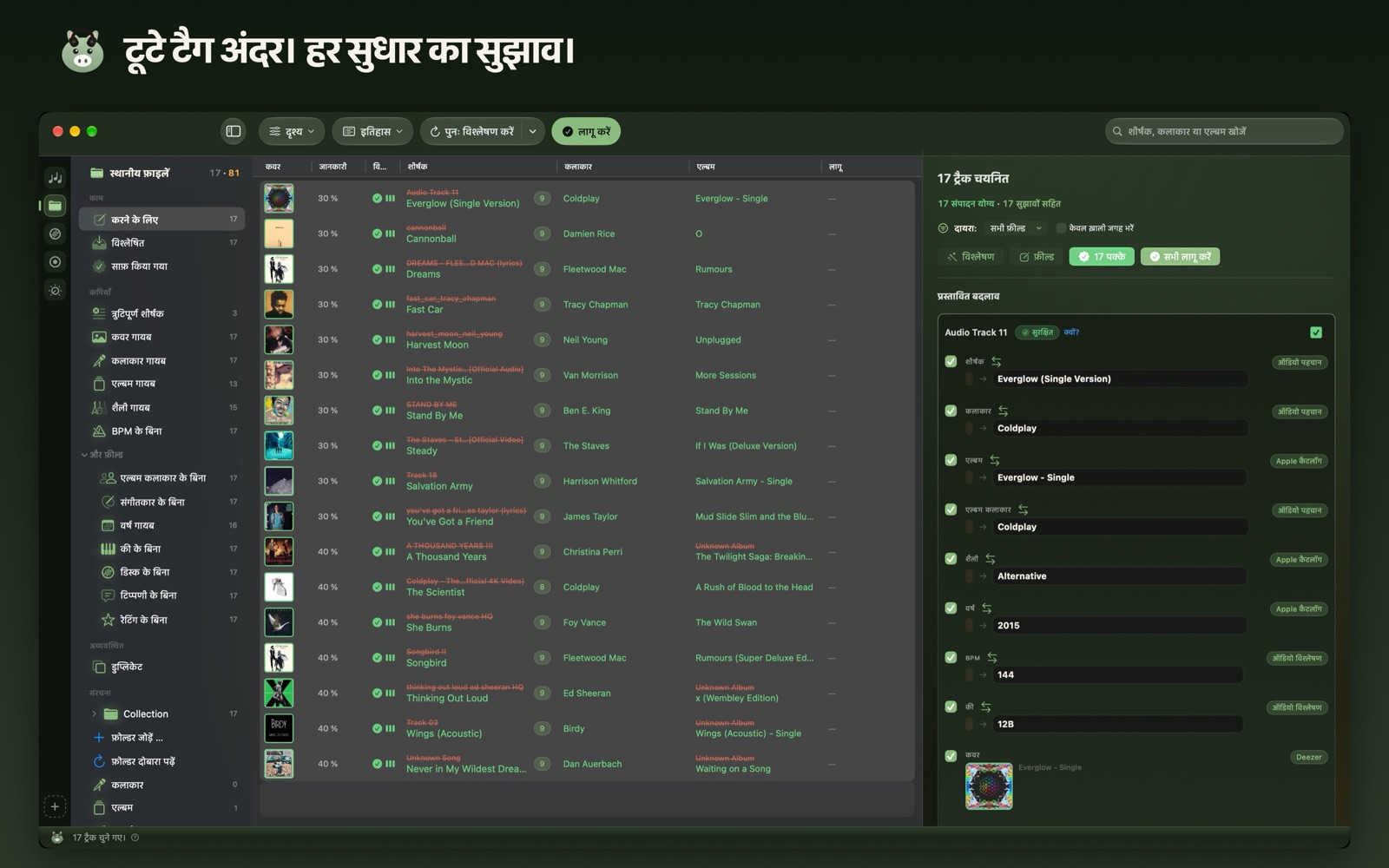Click the सभी लागू करें button
Screen dimensions: 1389x868
click(1180, 257)
